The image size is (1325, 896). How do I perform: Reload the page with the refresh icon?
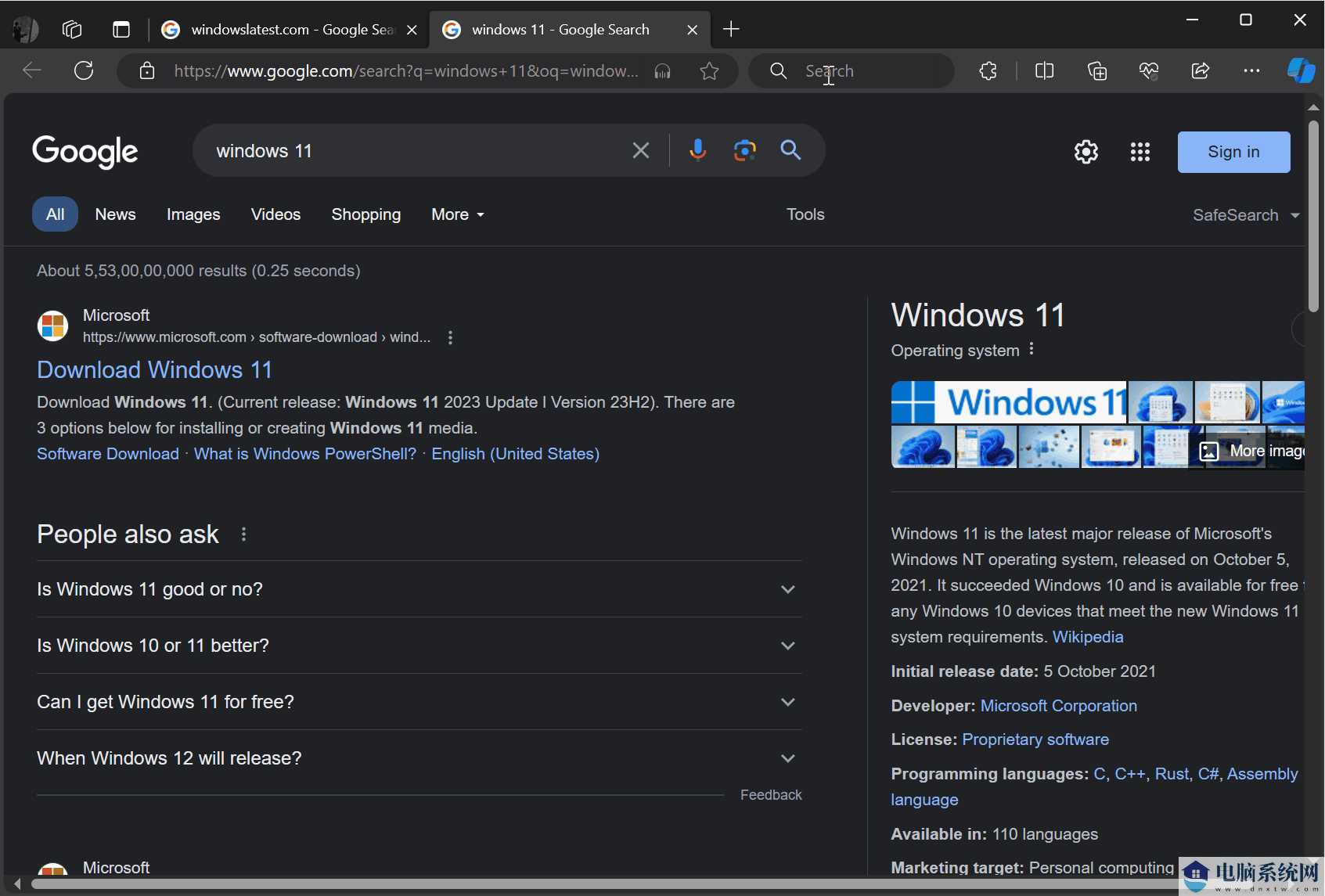(84, 70)
